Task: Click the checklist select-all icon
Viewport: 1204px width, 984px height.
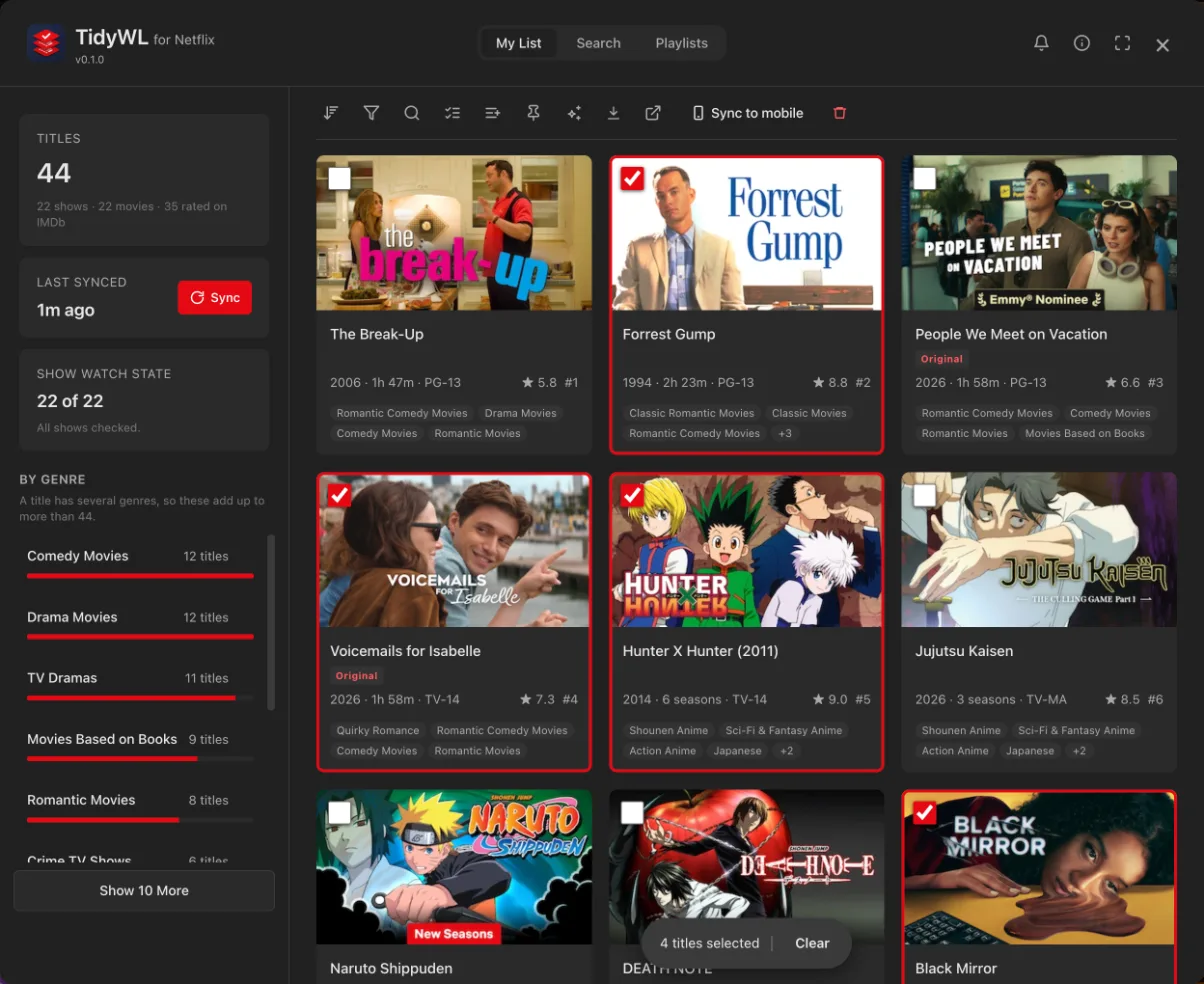Action: 452,113
